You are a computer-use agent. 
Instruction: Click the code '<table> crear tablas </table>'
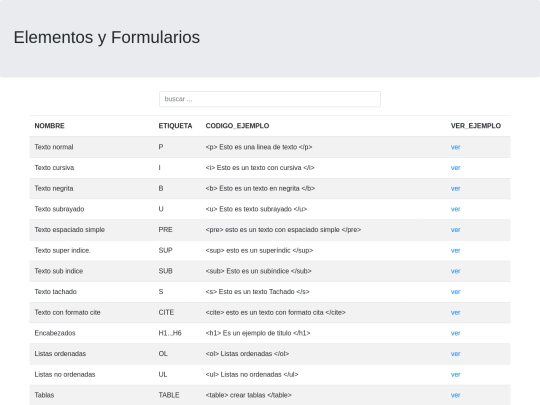249,395
